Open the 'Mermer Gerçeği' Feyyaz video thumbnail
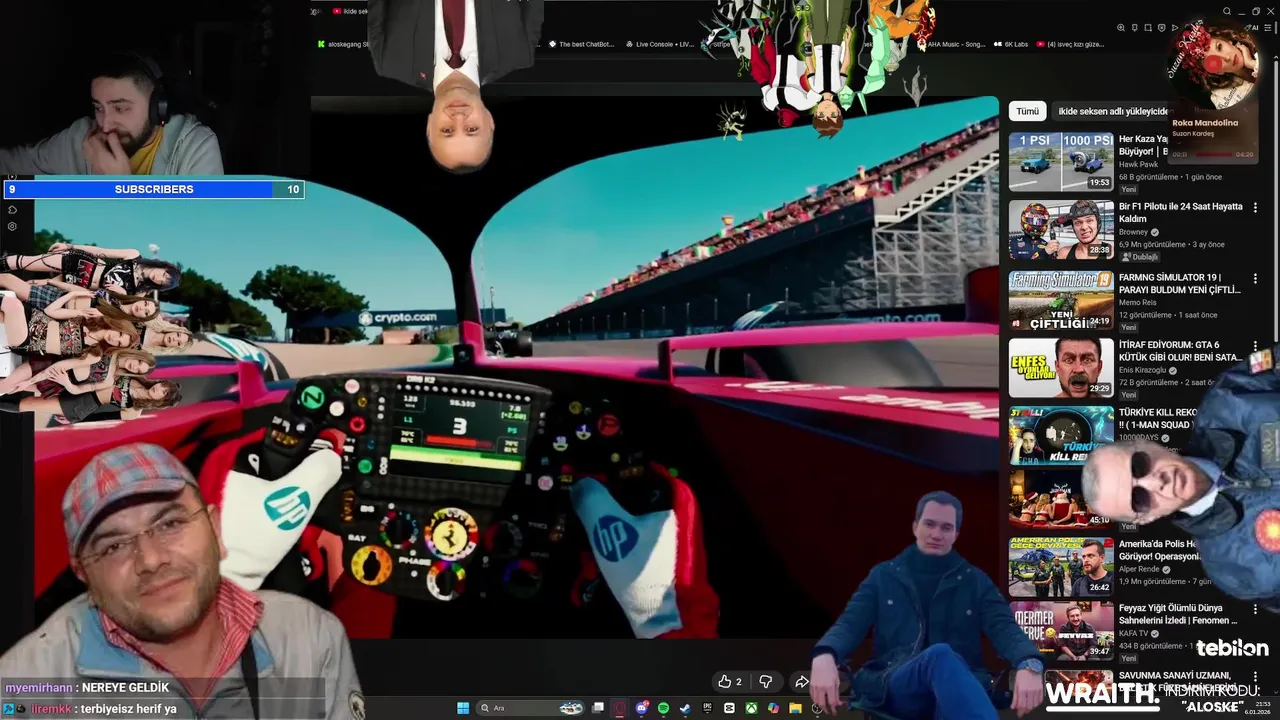This screenshot has width=1280, height=720. [1061, 630]
